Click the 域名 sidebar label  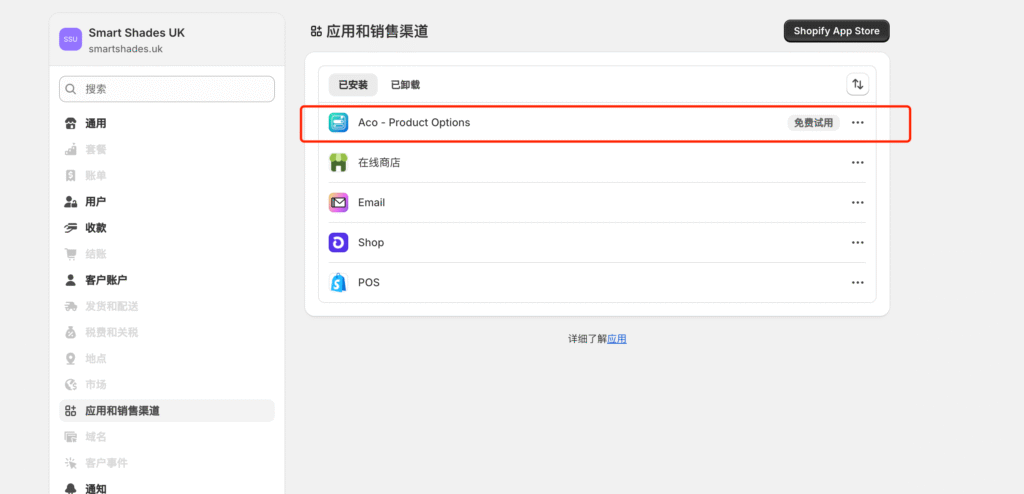pyautogui.click(x=95, y=437)
